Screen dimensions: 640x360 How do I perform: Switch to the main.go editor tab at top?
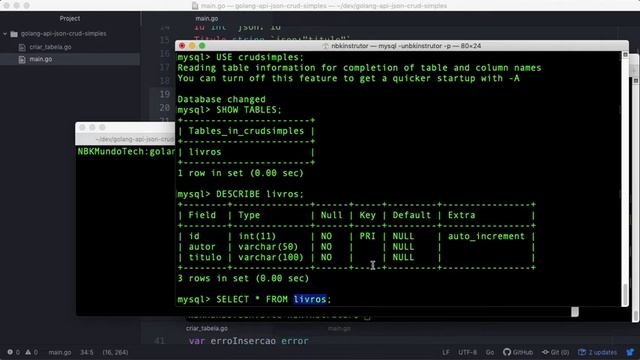click(x=207, y=18)
